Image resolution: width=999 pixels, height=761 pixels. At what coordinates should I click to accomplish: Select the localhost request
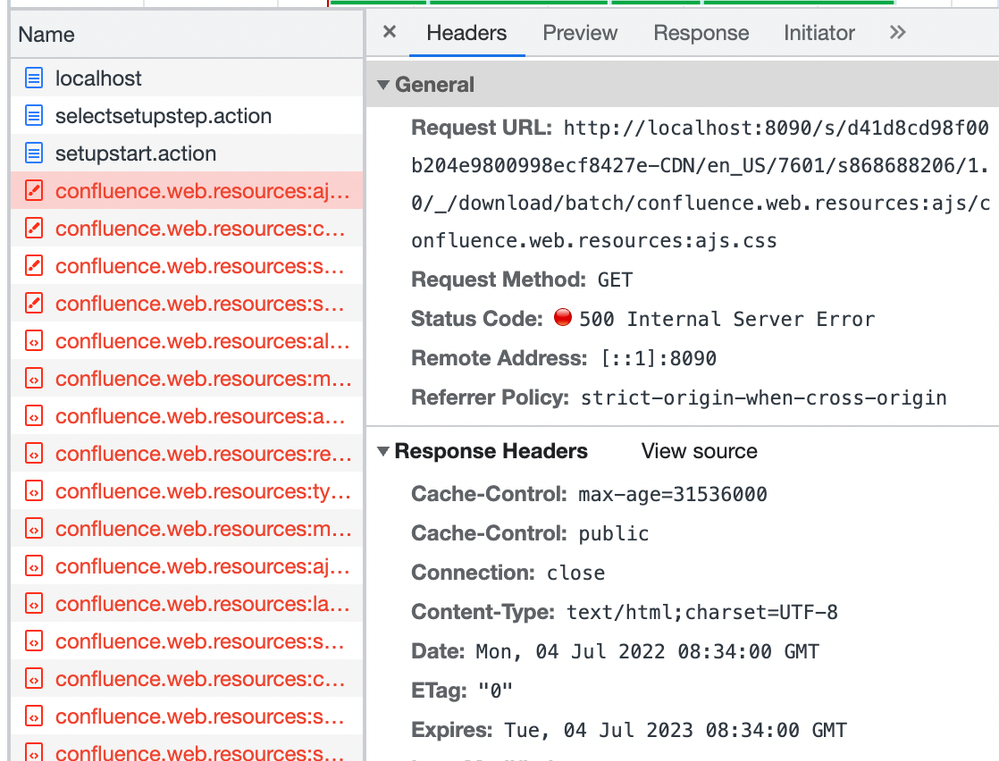(x=187, y=78)
